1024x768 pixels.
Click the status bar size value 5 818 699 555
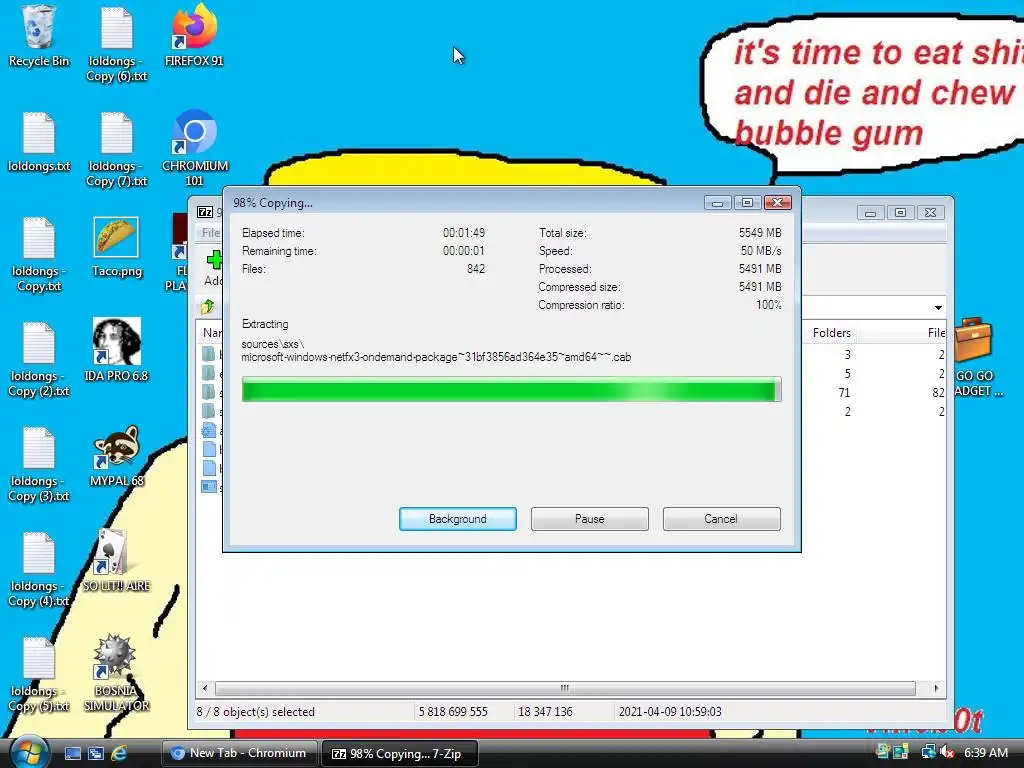pyautogui.click(x=453, y=712)
